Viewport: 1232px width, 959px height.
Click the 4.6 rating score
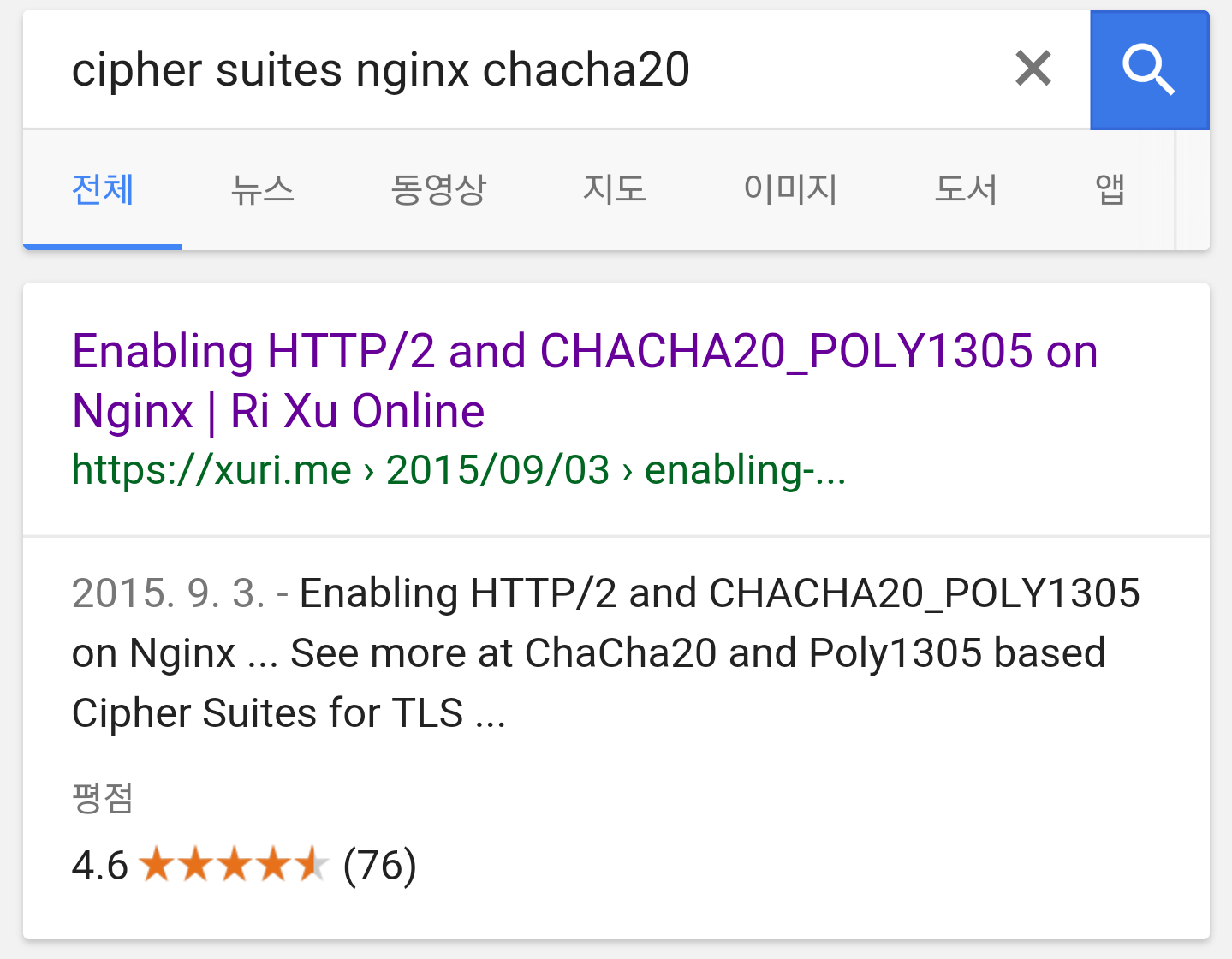[99, 865]
